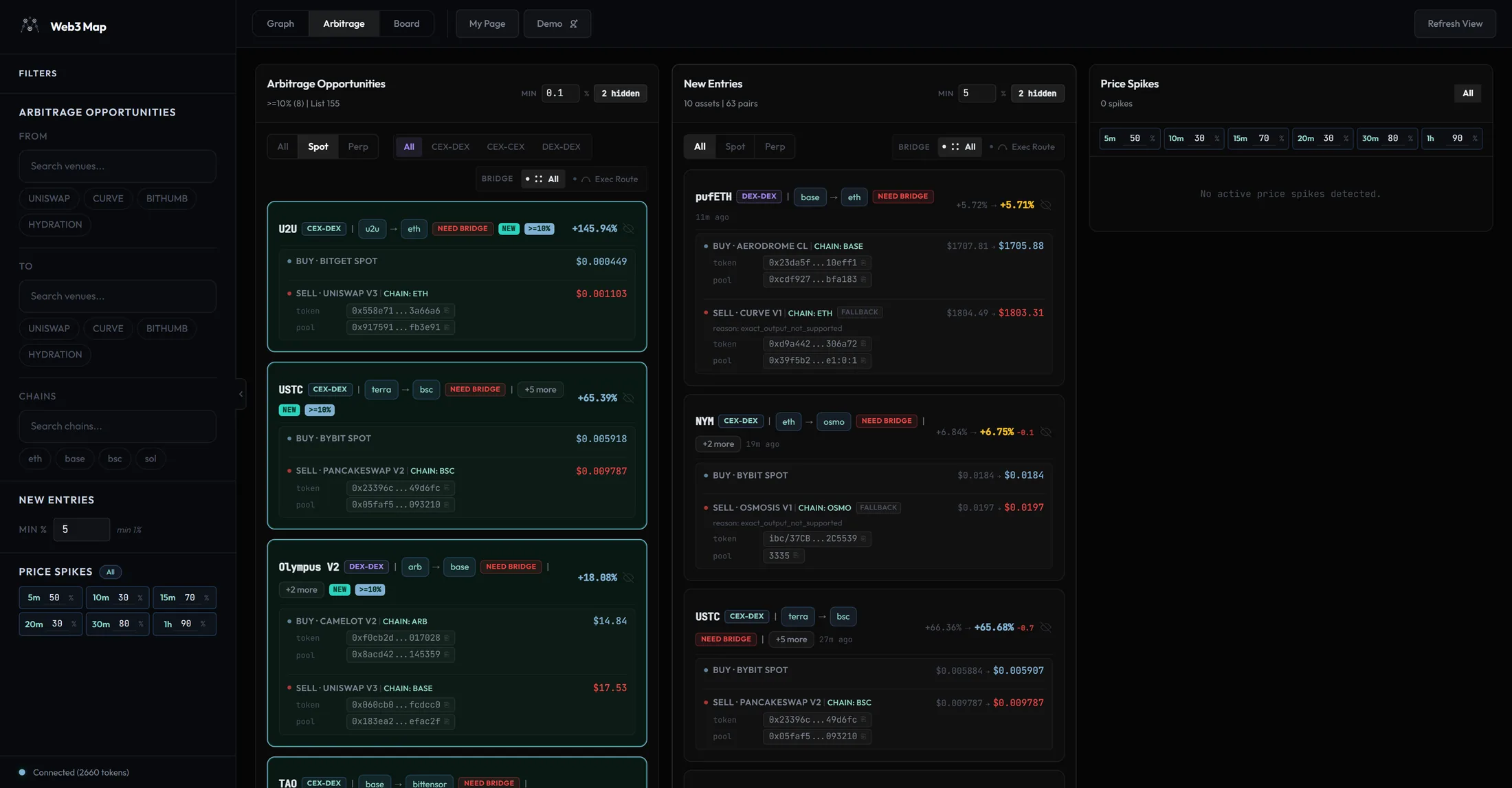Copy Olympus V2 pool address 0x8acd42...145359

coord(446,655)
